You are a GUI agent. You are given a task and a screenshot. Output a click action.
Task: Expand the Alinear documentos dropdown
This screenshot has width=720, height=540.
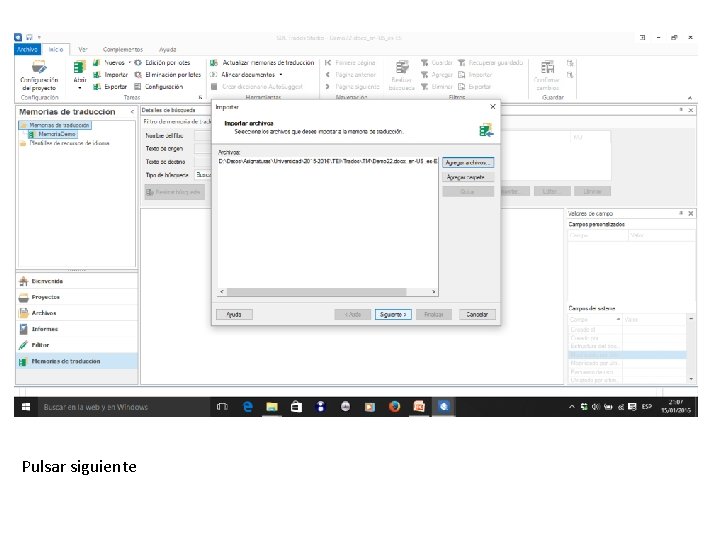[281, 74]
